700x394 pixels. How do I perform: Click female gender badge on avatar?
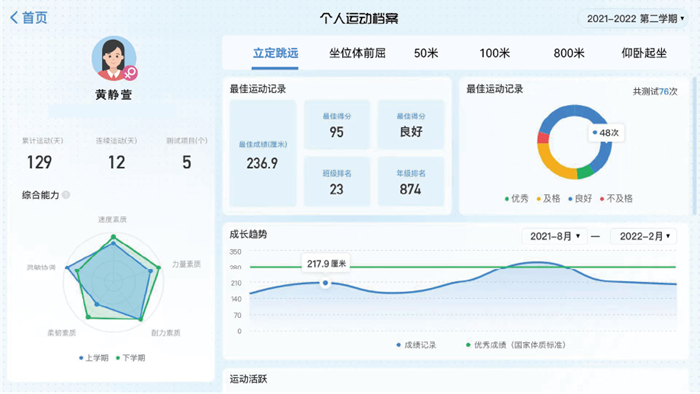tap(130, 73)
